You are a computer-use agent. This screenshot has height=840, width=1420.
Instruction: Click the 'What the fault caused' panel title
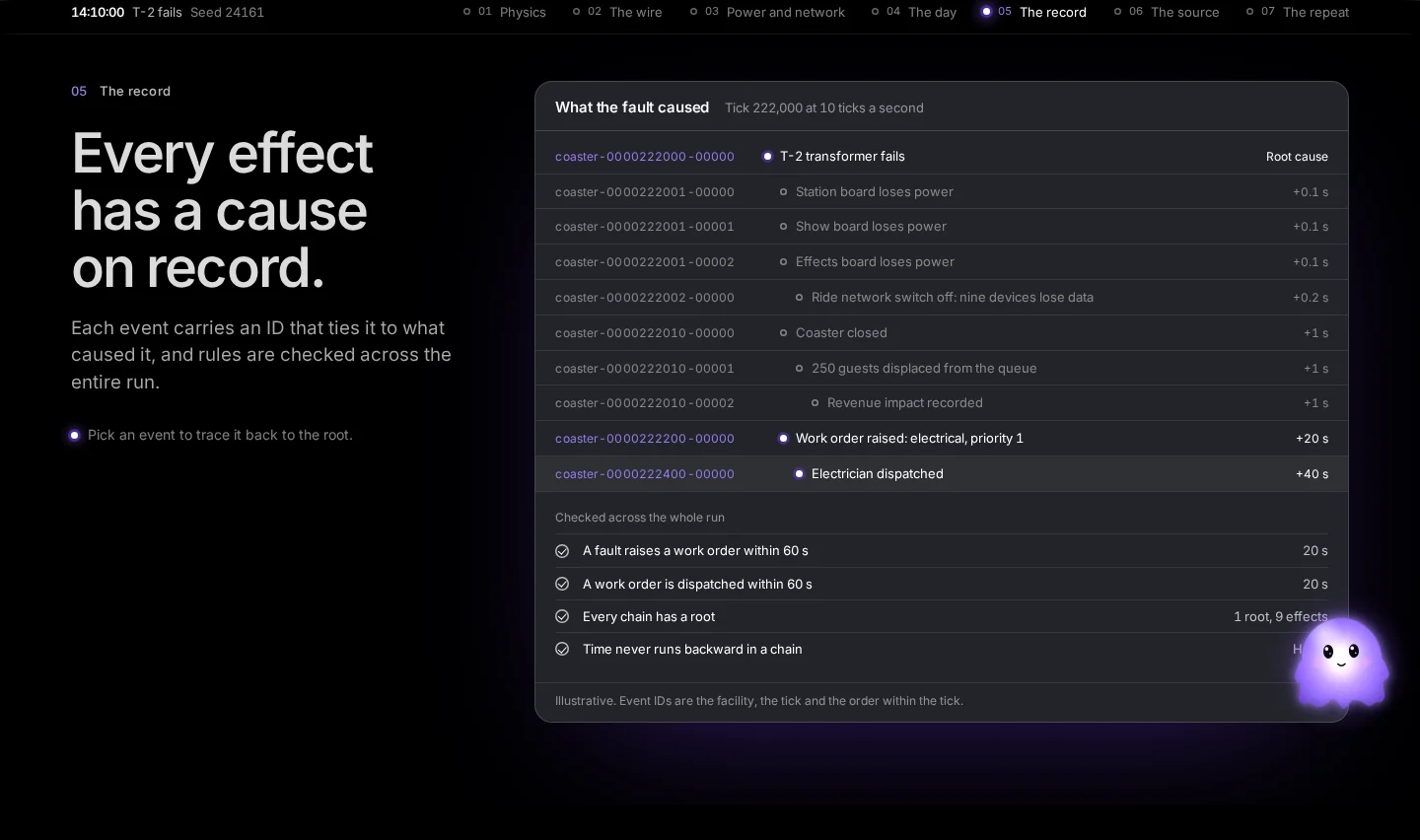[x=632, y=107]
